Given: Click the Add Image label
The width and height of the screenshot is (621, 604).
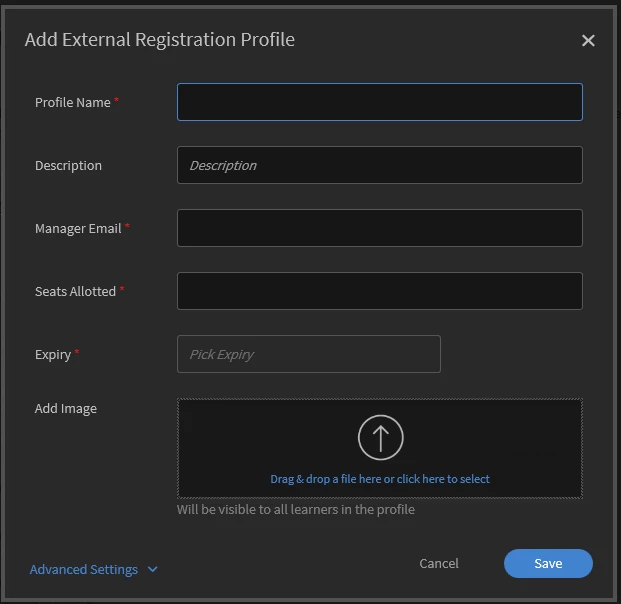Looking at the screenshot, I should point(66,409).
